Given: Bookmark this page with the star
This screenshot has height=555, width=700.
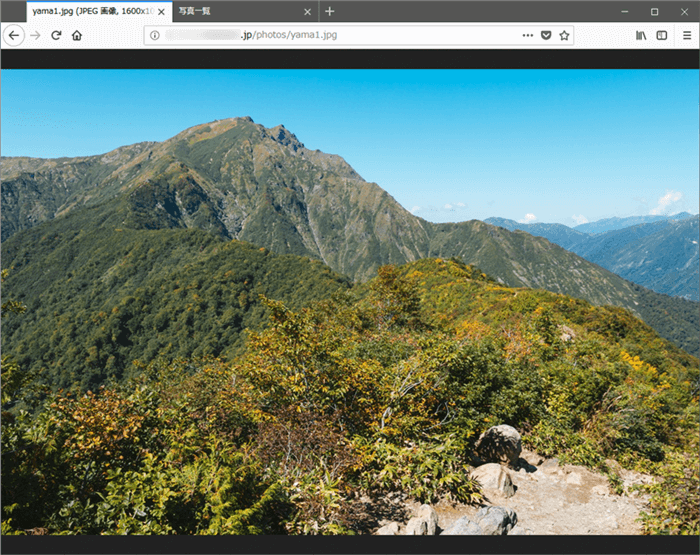Looking at the screenshot, I should pyautogui.click(x=564, y=35).
